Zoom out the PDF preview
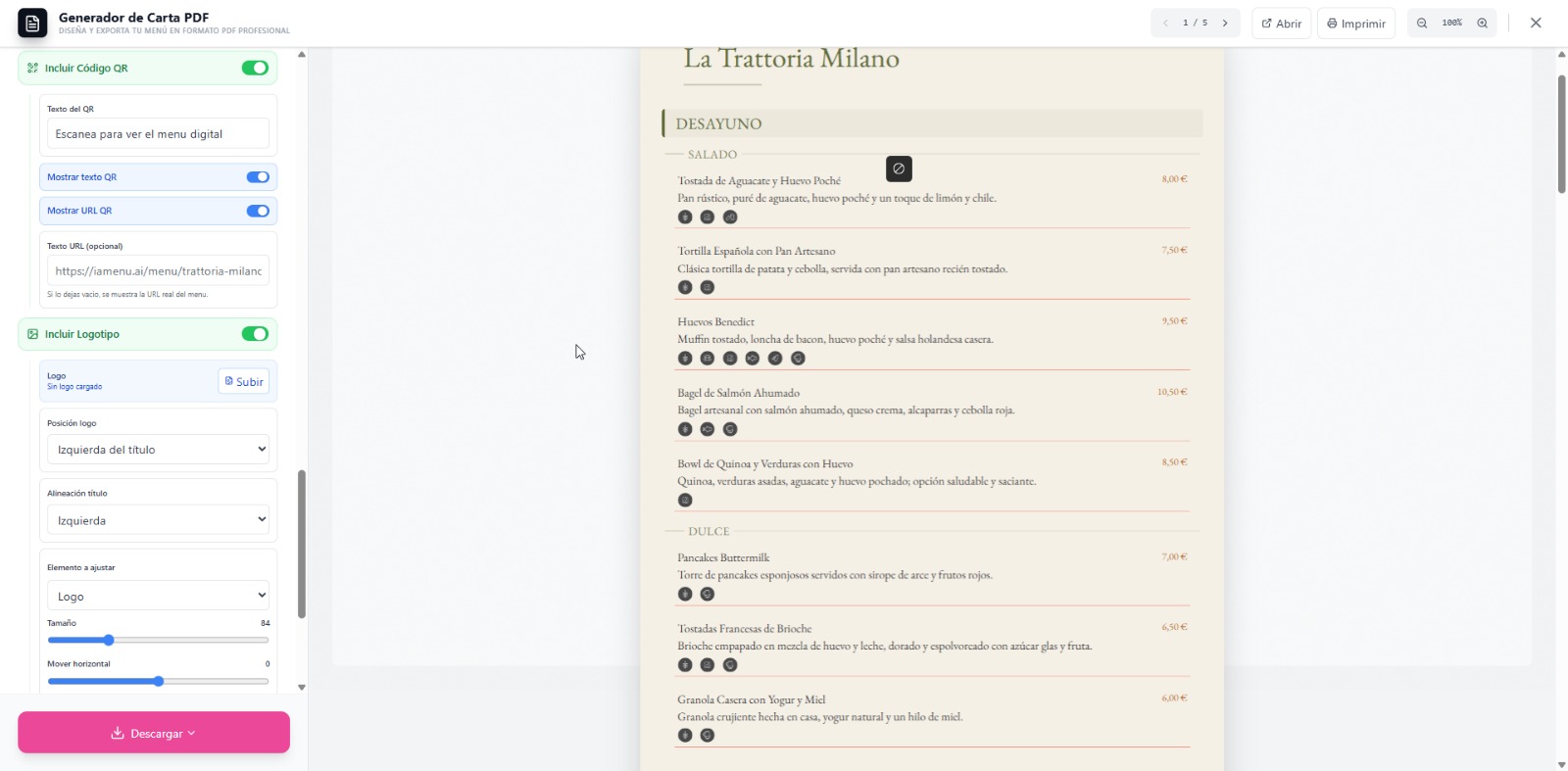The height and width of the screenshot is (771, 1568). tap(1422, 24)
